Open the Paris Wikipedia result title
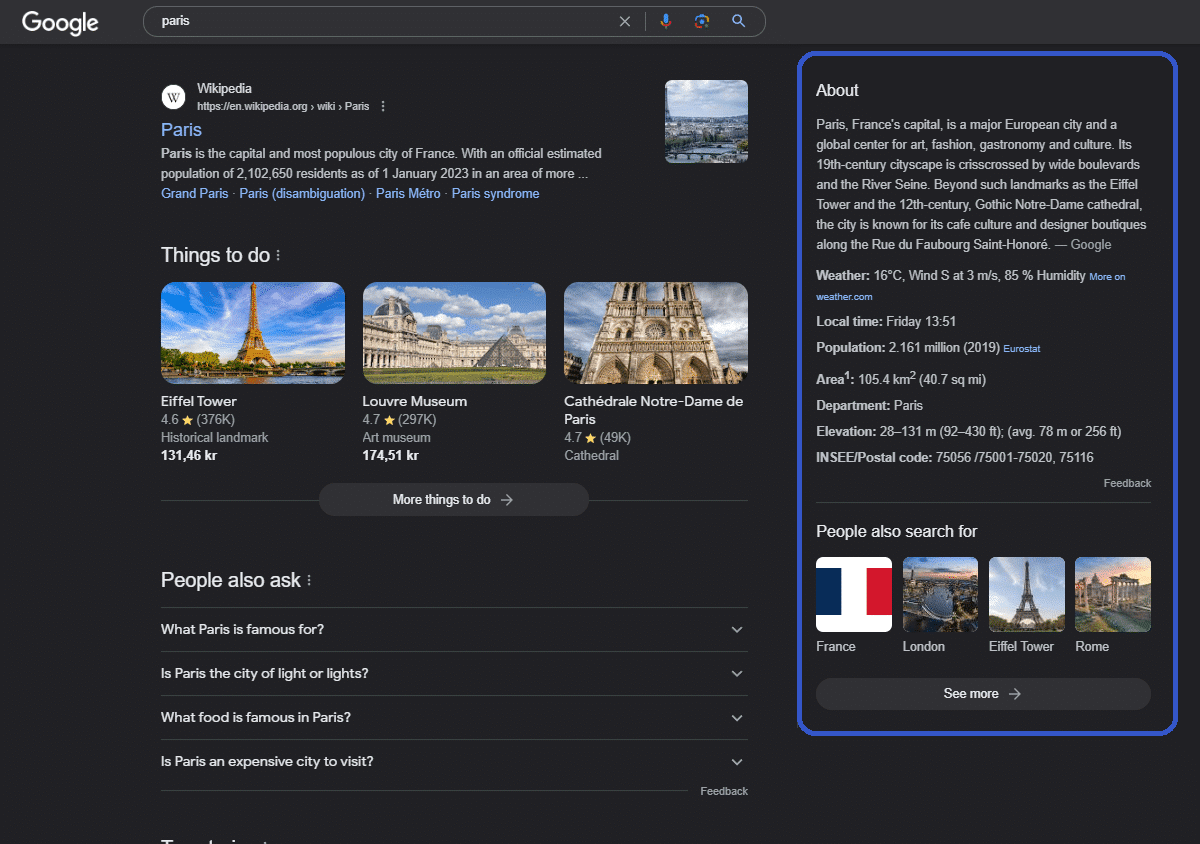This screenshot has height=844, width=1200. click(x=181, y=130)
